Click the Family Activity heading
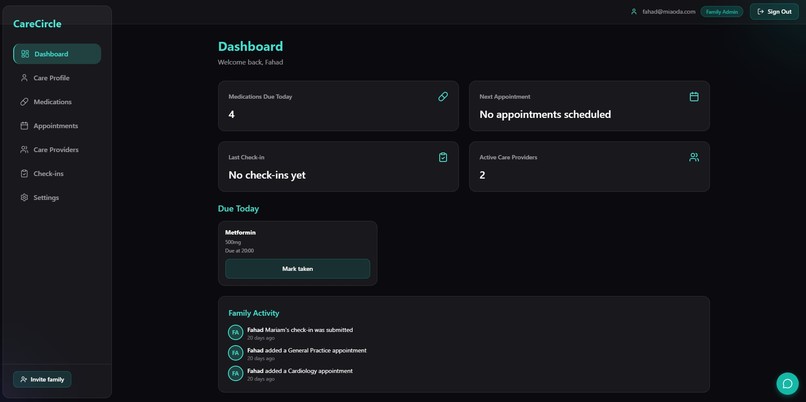Screen dimensions: 806x402 (254, 313)
